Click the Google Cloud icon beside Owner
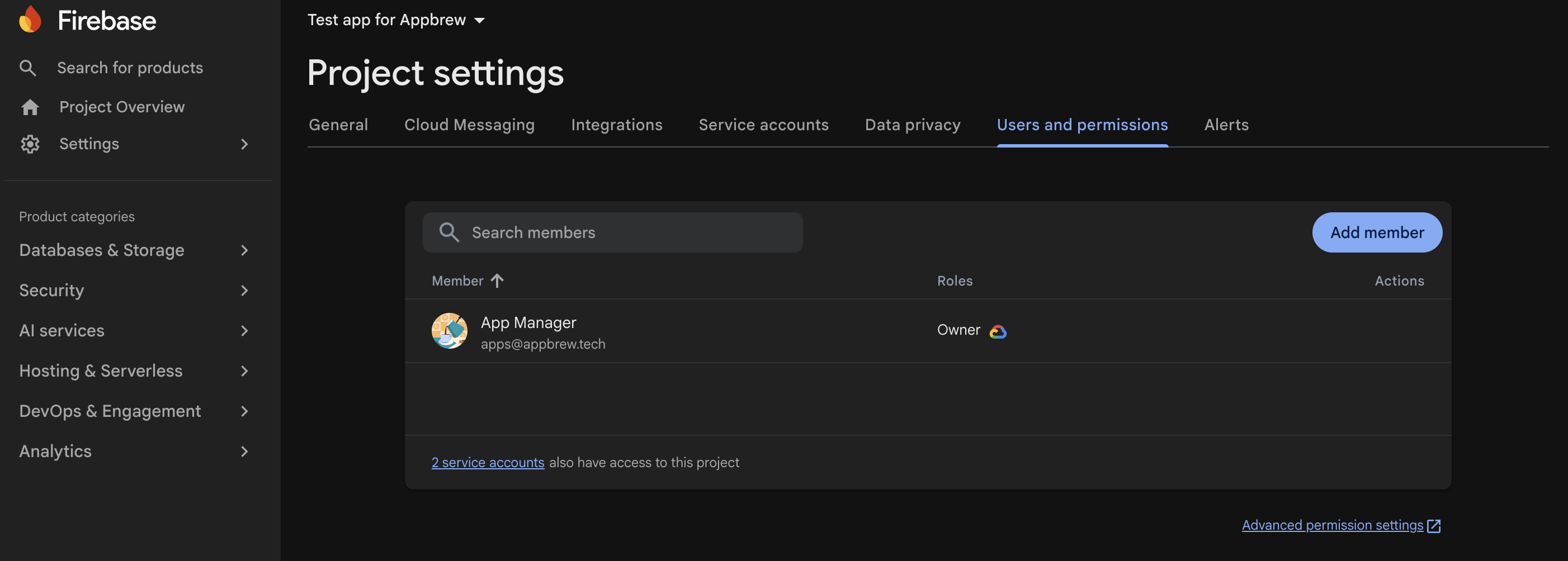The width and height of the screenshot is (1568, 561). click(x=998, y=331)
